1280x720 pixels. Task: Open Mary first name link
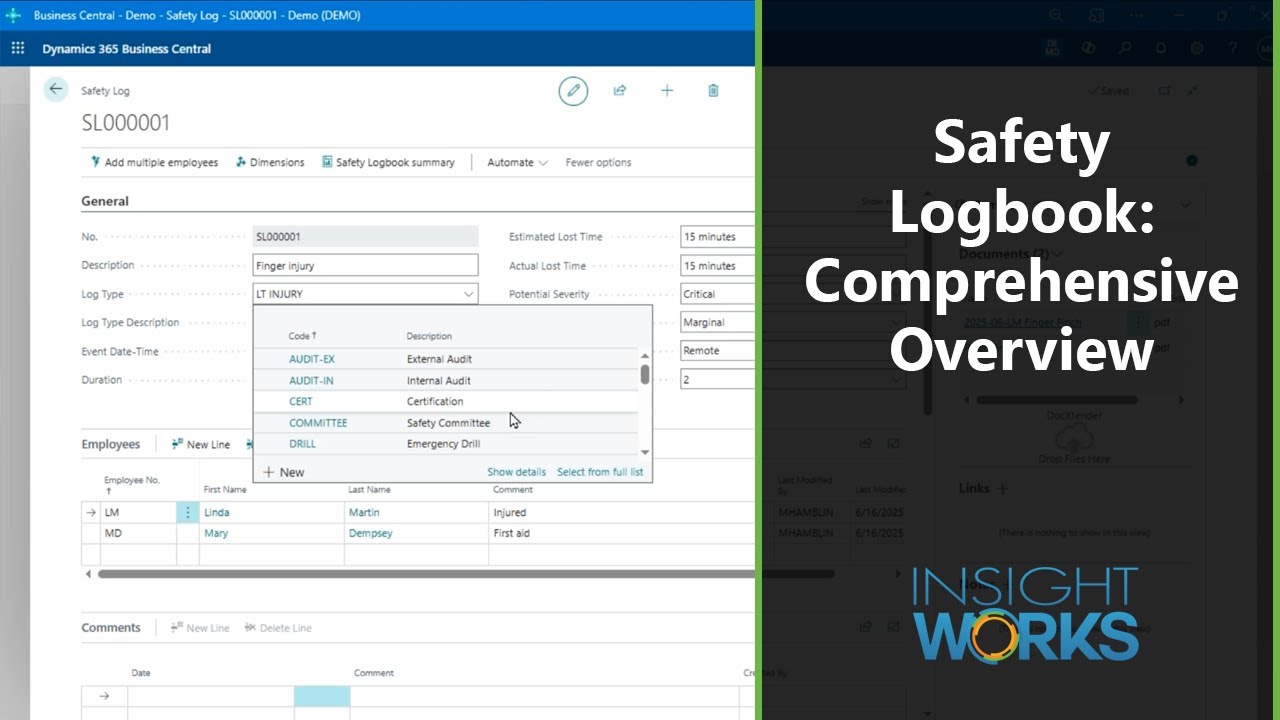coord(216,533)
